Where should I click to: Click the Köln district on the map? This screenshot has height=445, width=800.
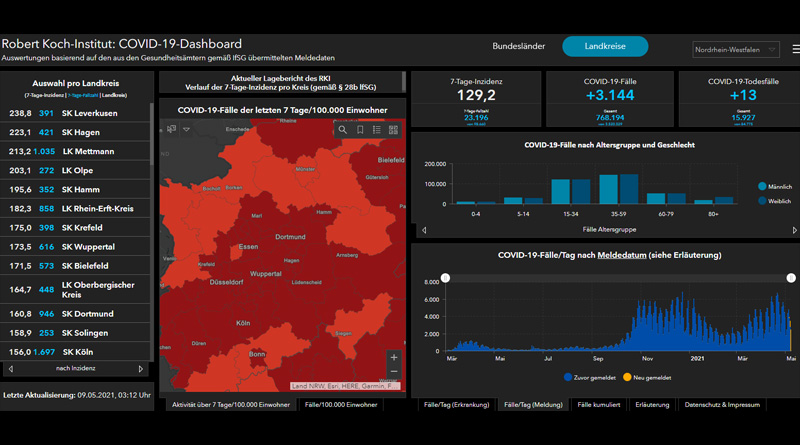[243, 323]
